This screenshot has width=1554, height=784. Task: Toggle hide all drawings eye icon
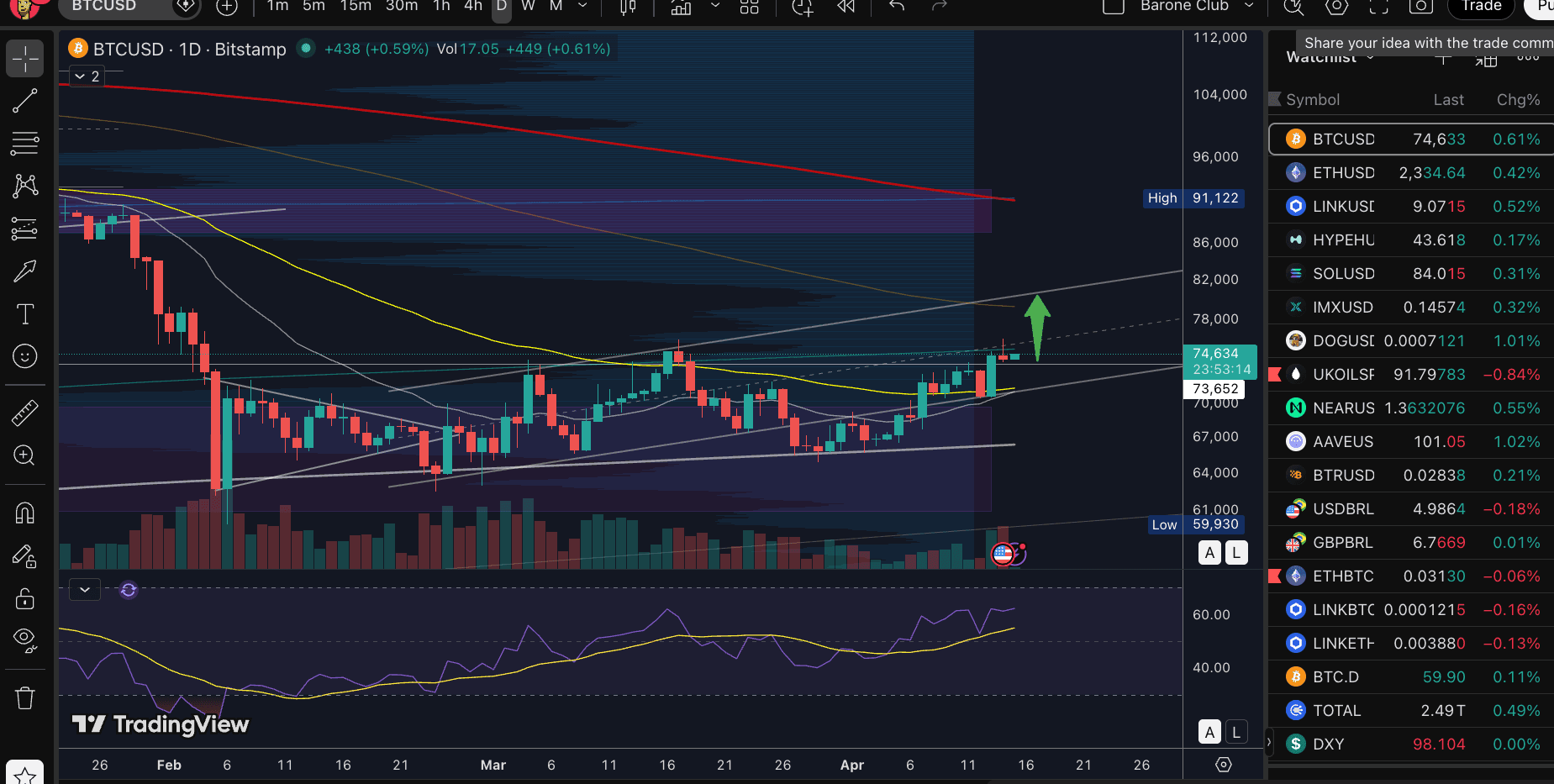pos(25,640)
